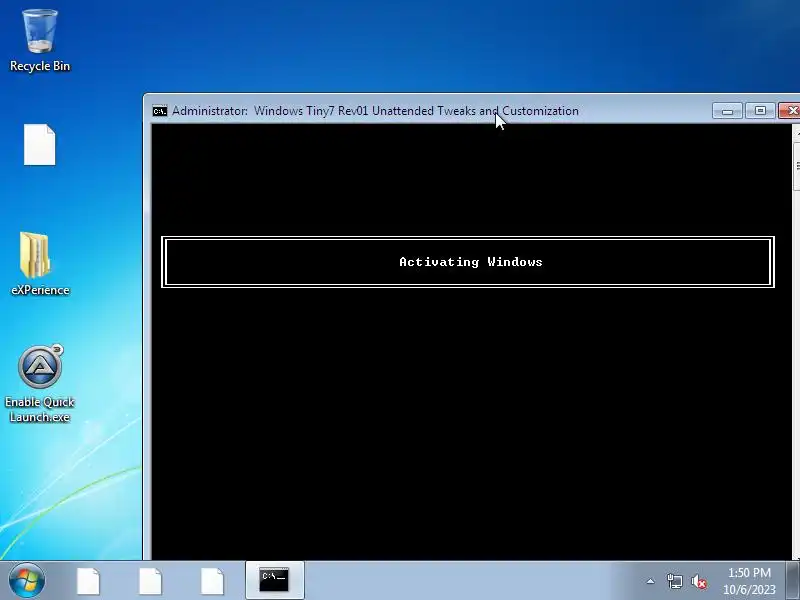Open the network status tray icon

pos(674,581)
